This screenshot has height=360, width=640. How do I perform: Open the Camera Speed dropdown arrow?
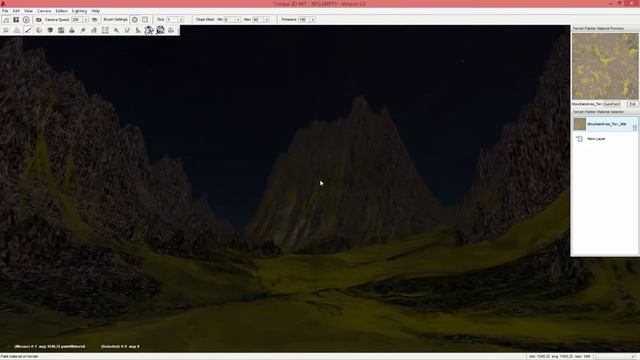tap(86, 20)
